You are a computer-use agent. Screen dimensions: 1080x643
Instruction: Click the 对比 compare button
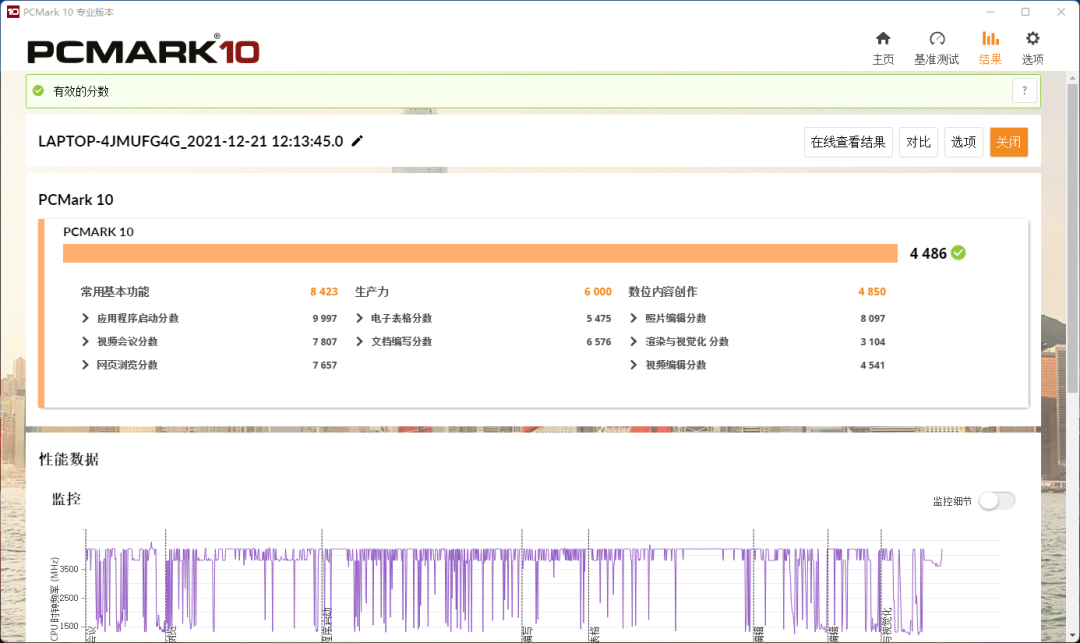pos(918,142)
